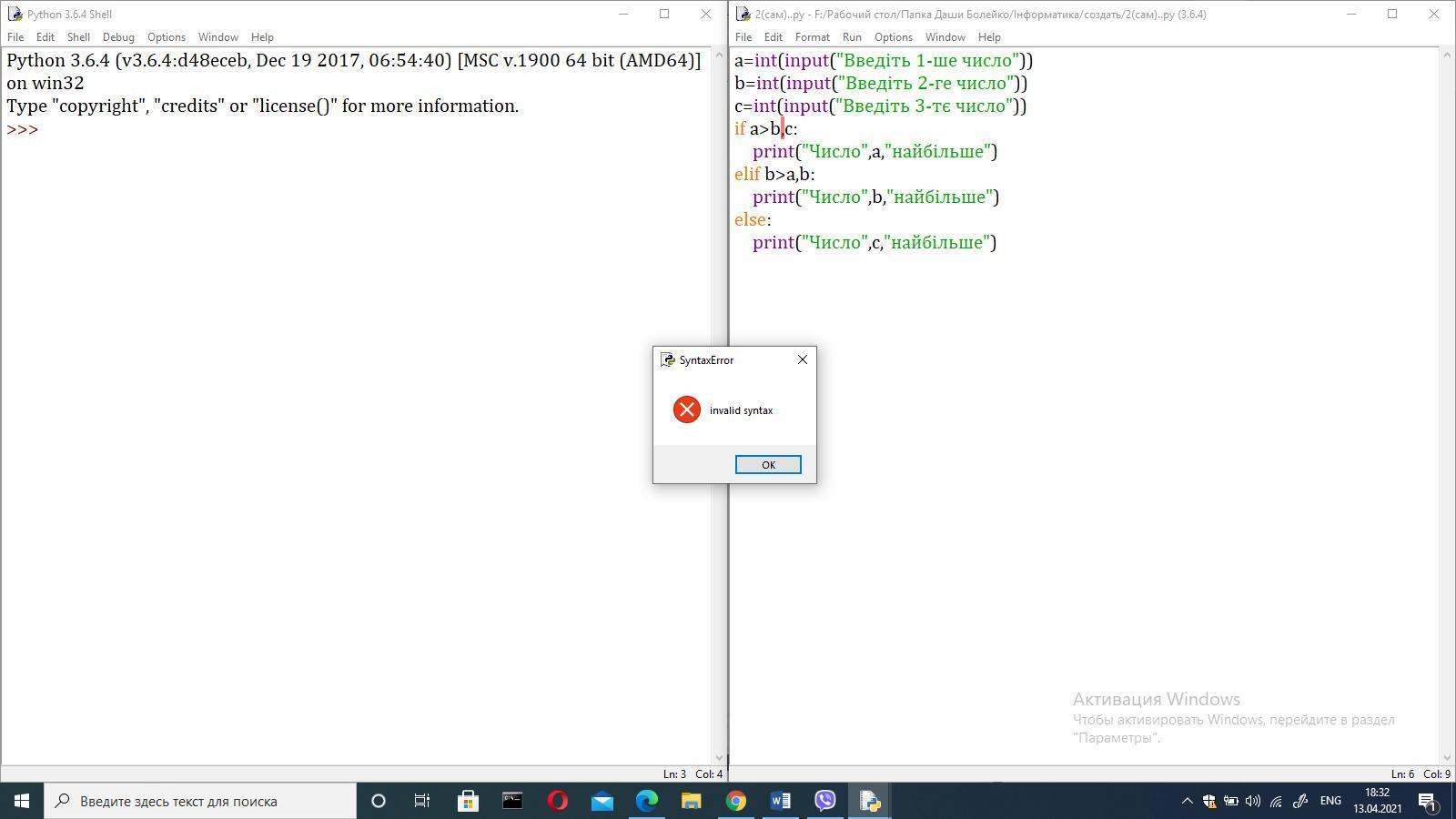Click 'invalid syntax' message text
The image size is (1456, 819).
741,410
